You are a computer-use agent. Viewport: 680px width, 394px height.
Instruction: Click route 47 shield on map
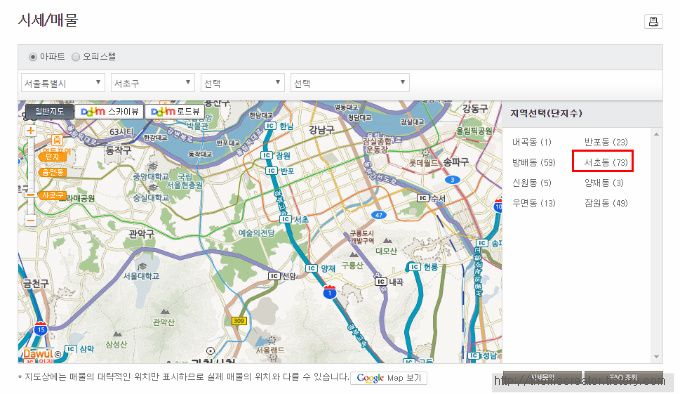point(379,215)
